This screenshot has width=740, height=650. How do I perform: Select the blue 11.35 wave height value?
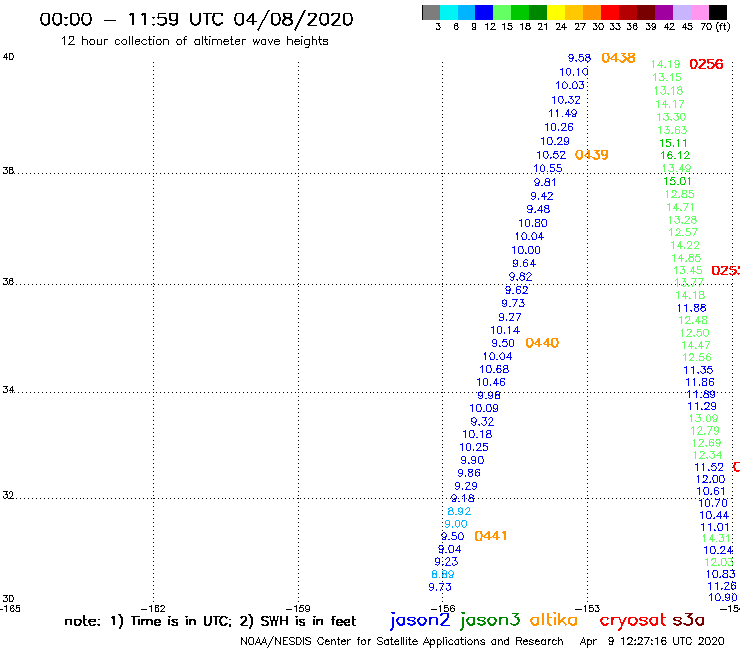tap(698, 370)
